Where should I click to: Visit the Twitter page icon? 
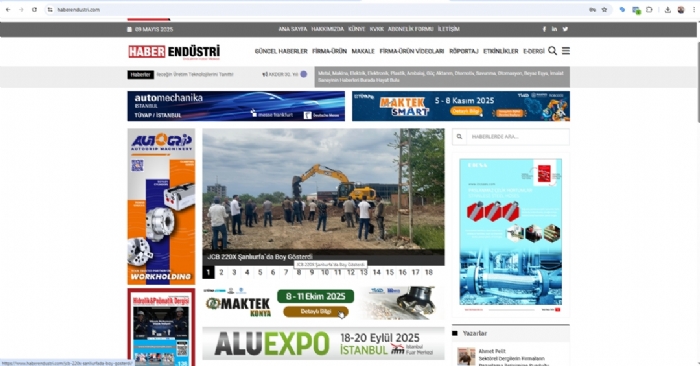tap(565, 29)
